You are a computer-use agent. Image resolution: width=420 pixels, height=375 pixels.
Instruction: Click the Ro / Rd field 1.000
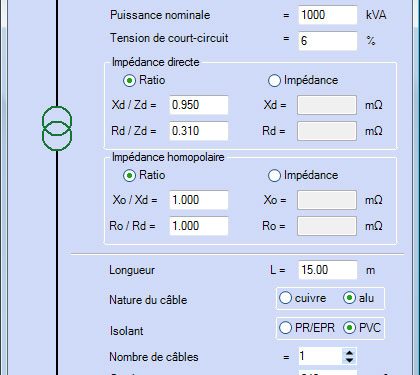[x=199, y=226]
